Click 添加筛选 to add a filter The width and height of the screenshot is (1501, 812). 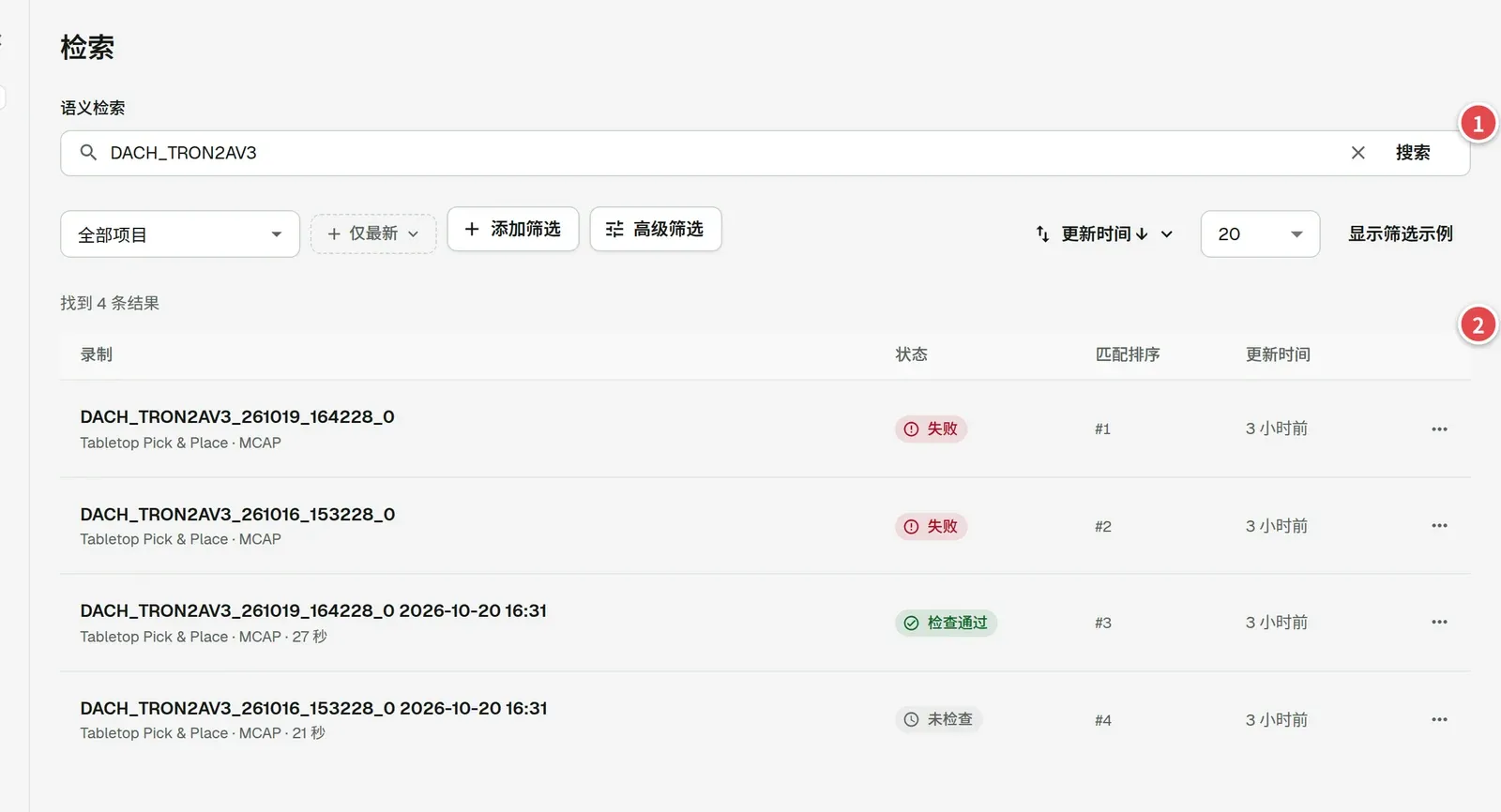coord(513,229)
